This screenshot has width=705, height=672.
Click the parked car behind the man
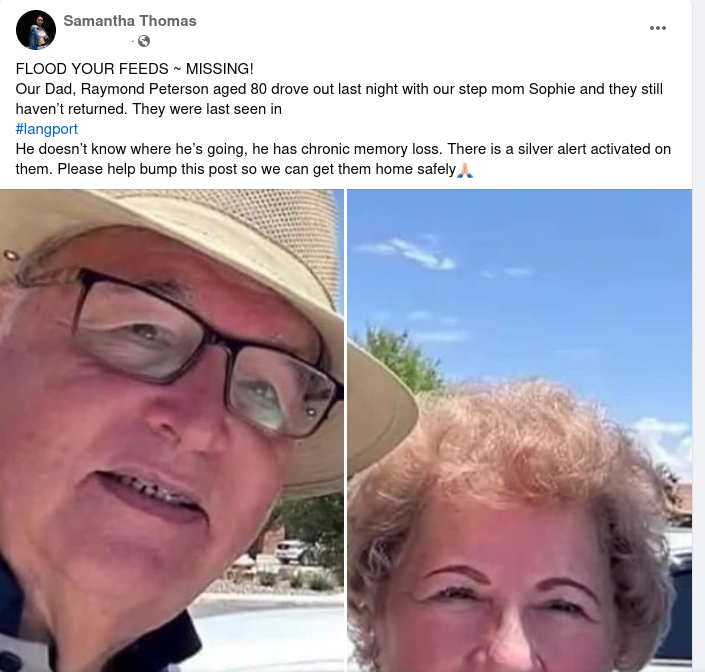pyautogui.click(x=294, y=552)
